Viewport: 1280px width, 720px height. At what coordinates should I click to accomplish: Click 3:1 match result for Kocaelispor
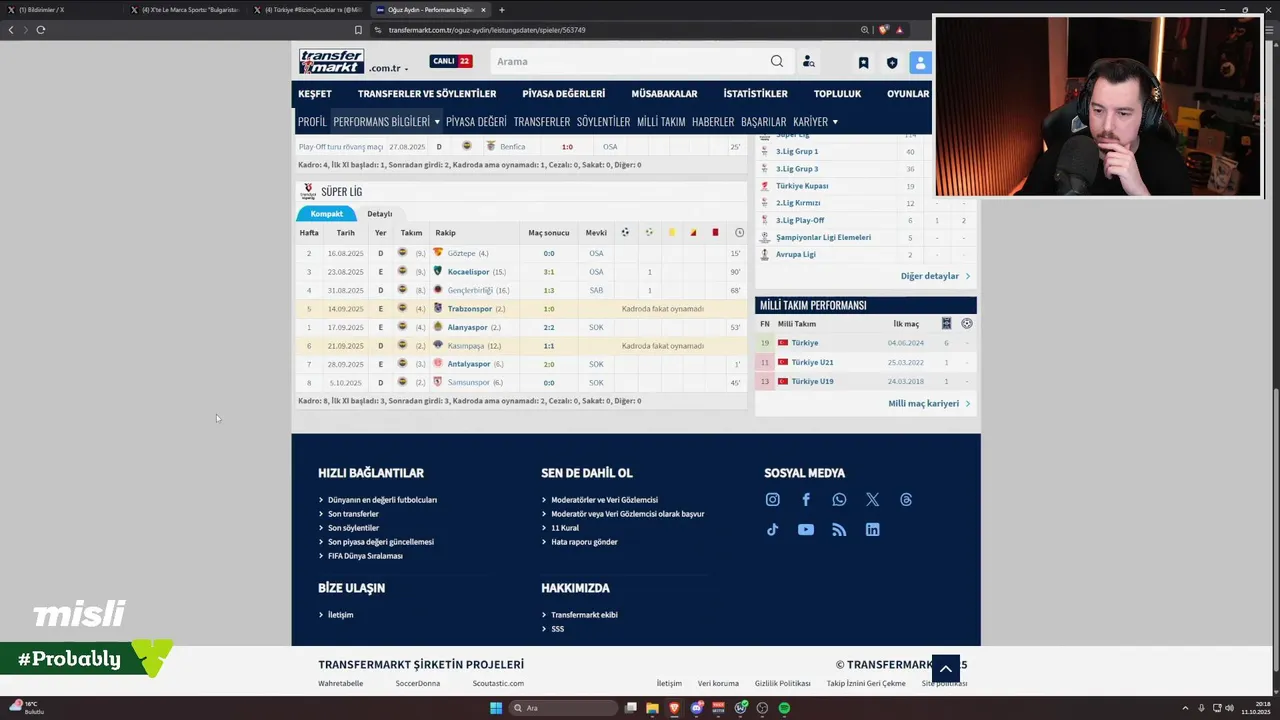[x=549, y=272]
